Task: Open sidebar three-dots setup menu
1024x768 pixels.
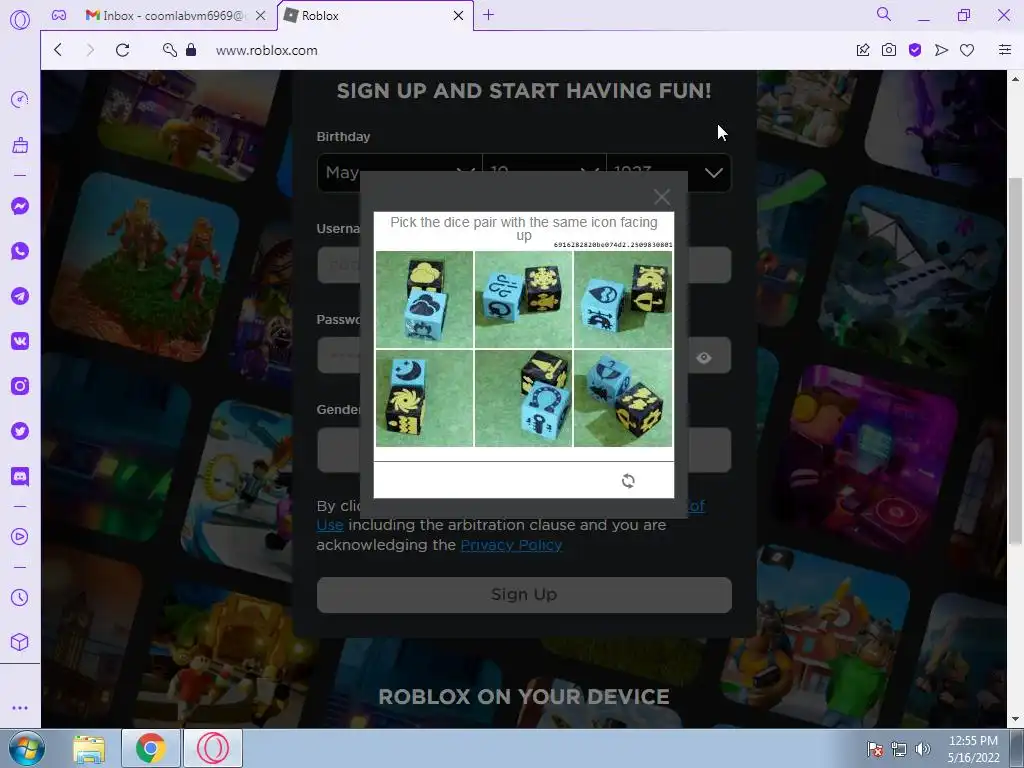Action: (20, 708)
